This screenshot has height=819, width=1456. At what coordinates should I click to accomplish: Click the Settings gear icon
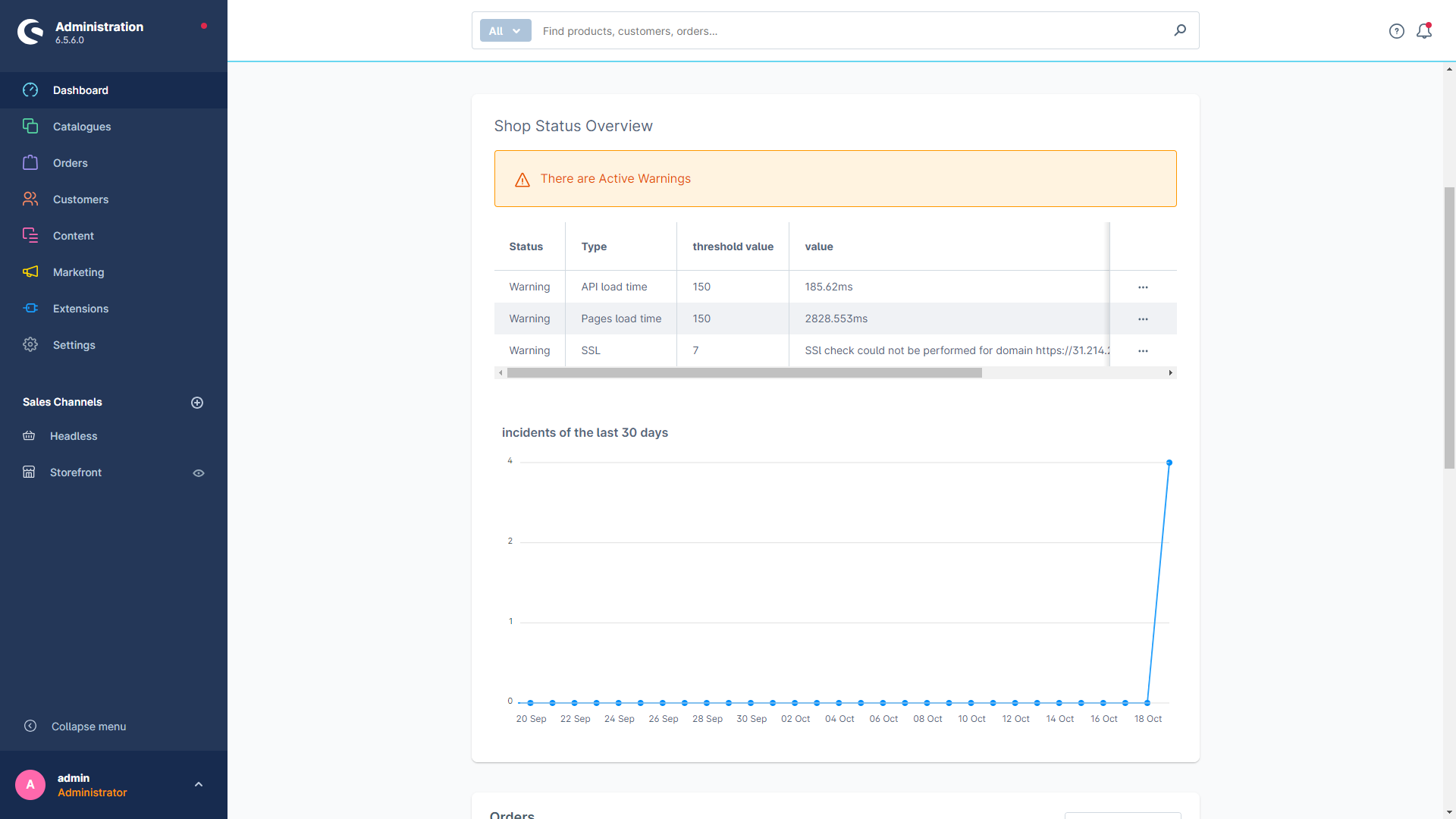pyautogui.click(x=31, y=344)
